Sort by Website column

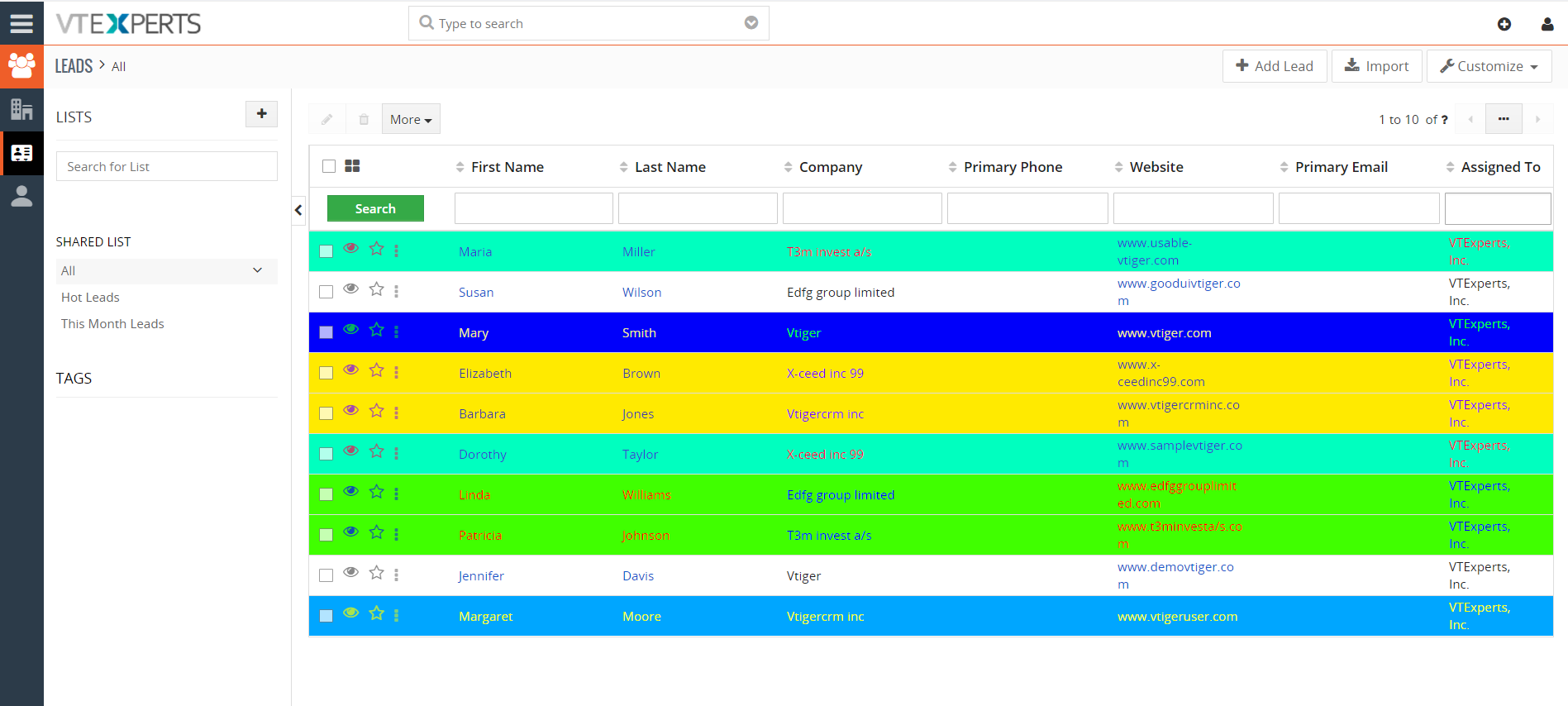coord(1156,167)
